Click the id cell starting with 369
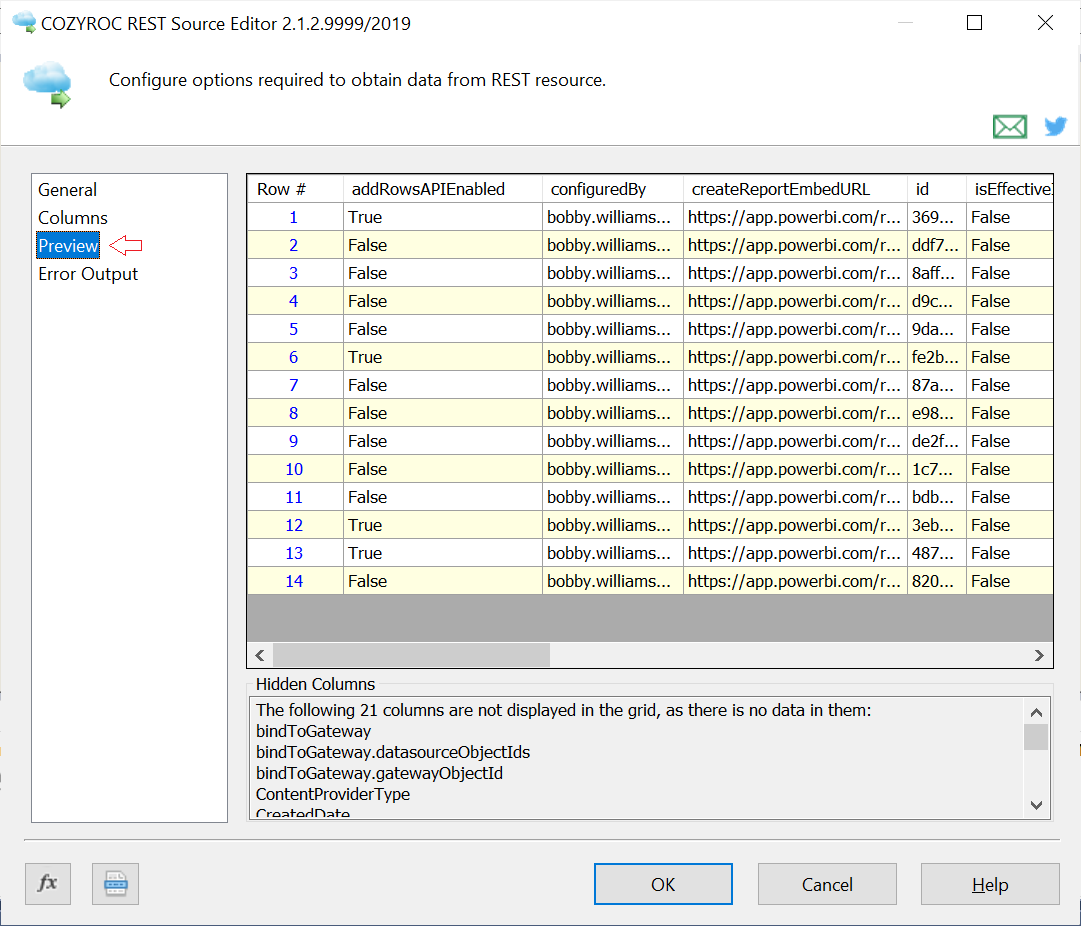 tap(936, 217)
